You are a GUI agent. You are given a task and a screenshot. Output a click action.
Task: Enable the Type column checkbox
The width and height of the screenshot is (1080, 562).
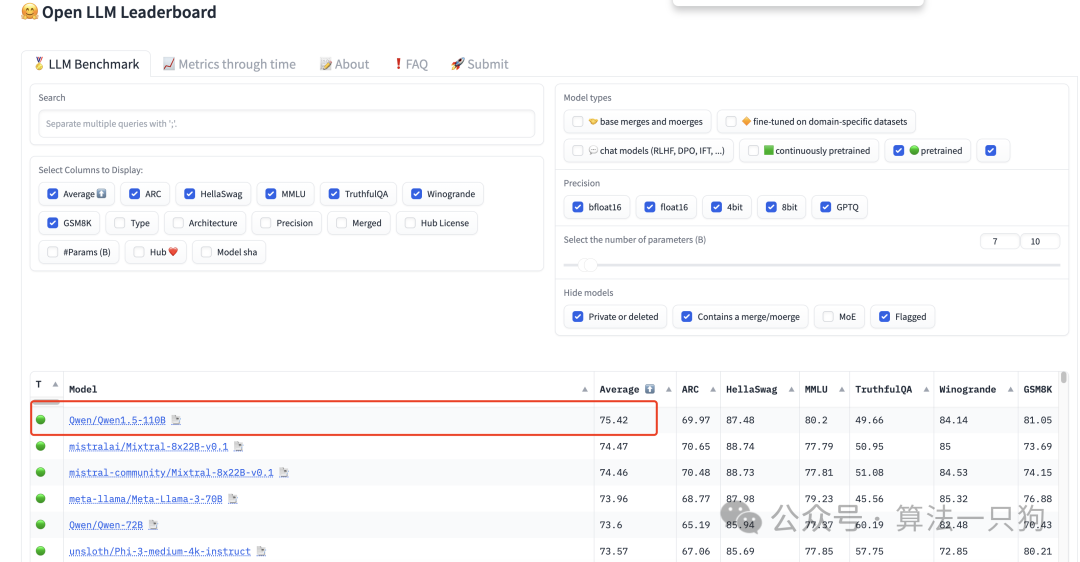pyautogui.click(x=120, y=222)
